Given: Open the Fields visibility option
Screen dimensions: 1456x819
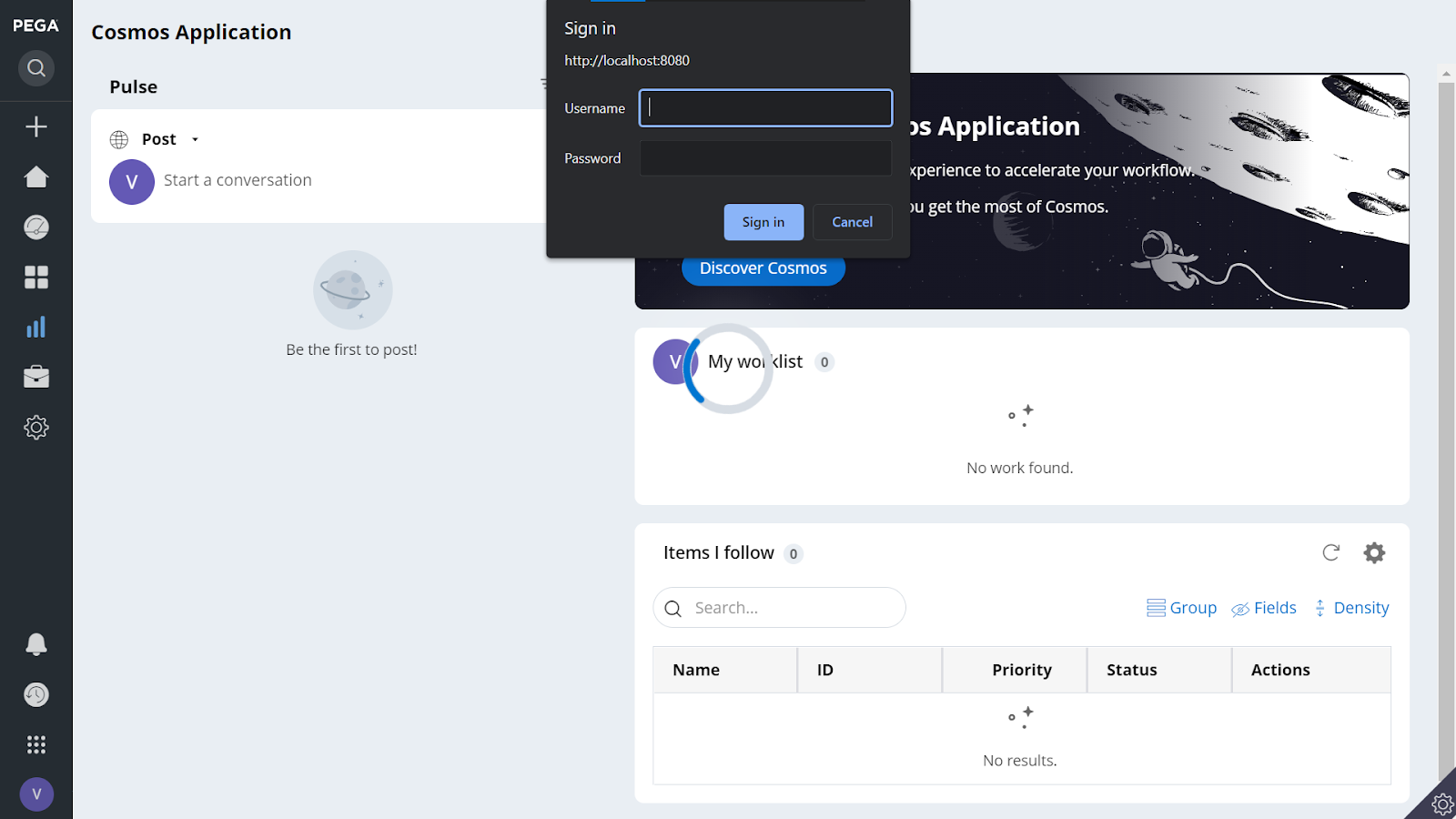Looking at the screenshot, I should tap(1264, 608).
